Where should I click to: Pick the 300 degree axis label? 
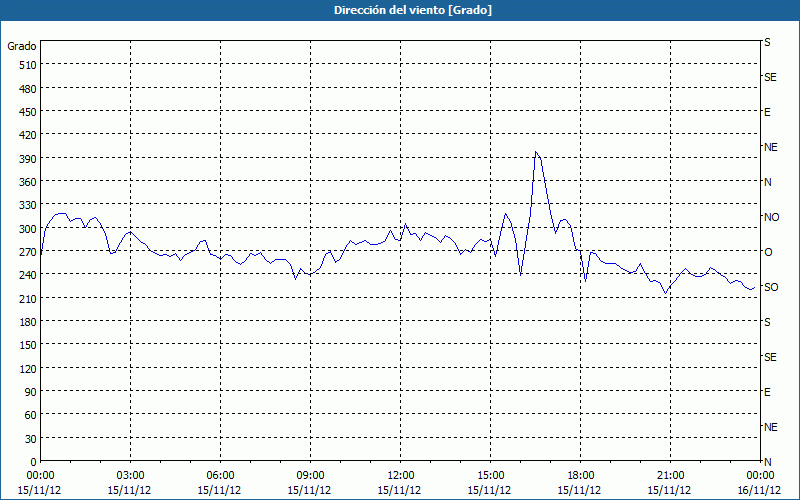29,229
